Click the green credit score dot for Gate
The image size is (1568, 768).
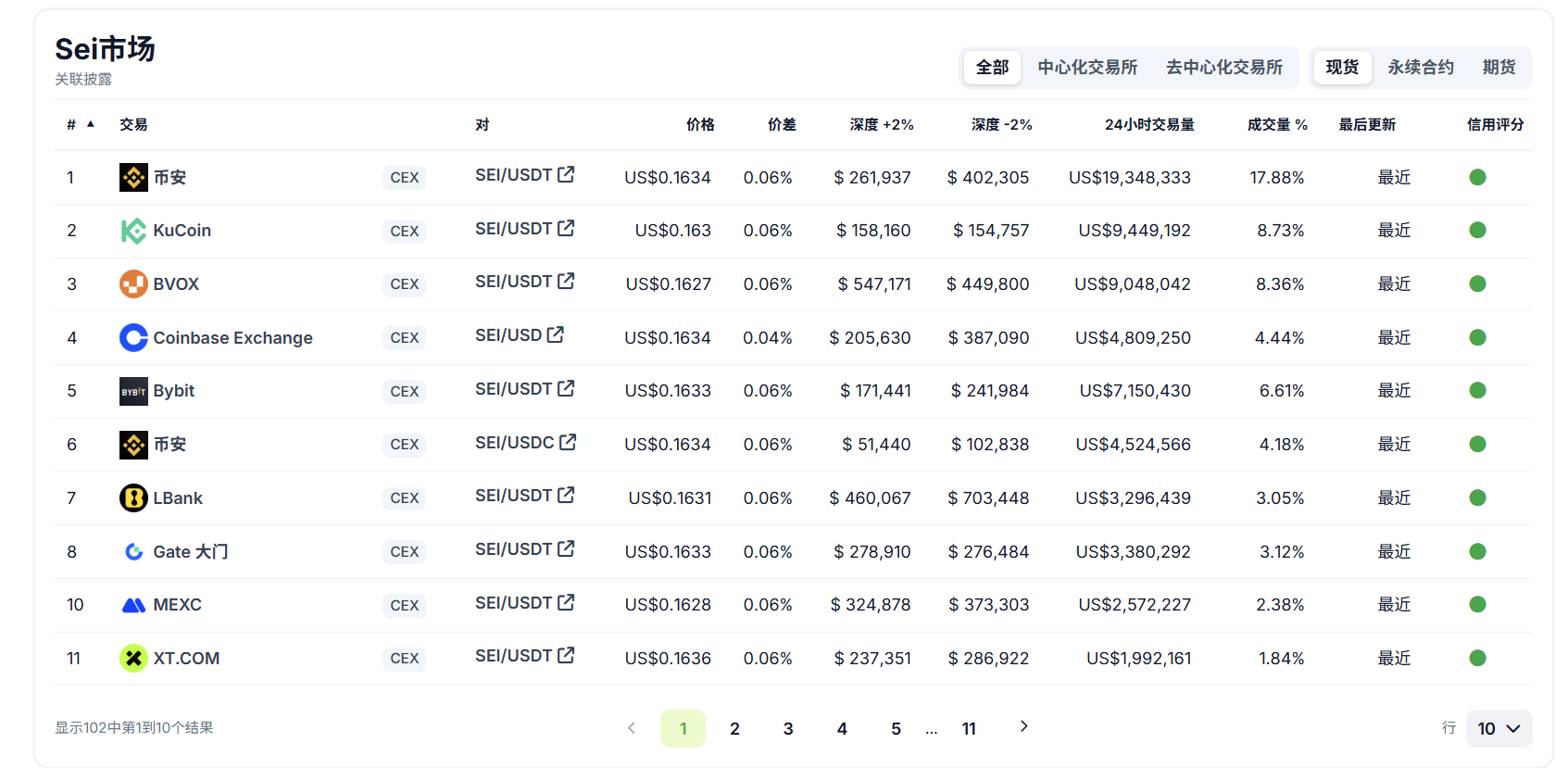[1477, 552]
